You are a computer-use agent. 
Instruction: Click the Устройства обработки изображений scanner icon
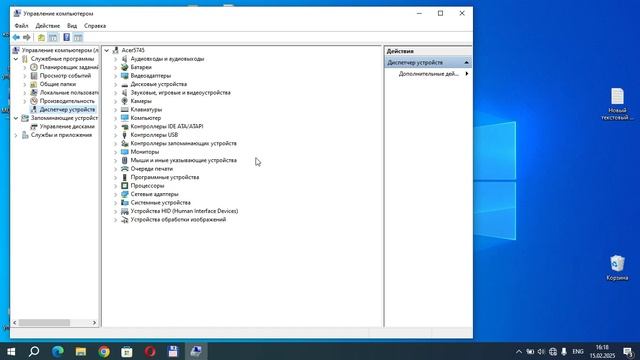[x=124, y=220]
